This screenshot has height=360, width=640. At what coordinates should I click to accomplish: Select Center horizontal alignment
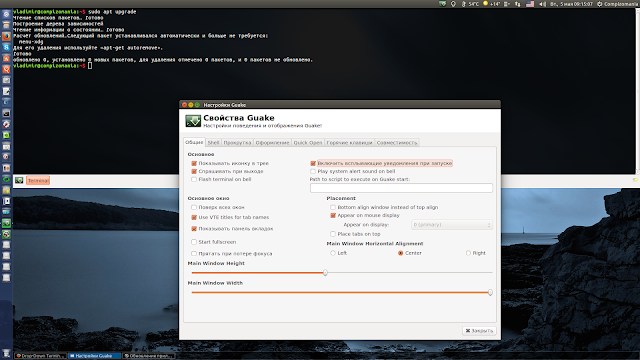coord(401,253)
